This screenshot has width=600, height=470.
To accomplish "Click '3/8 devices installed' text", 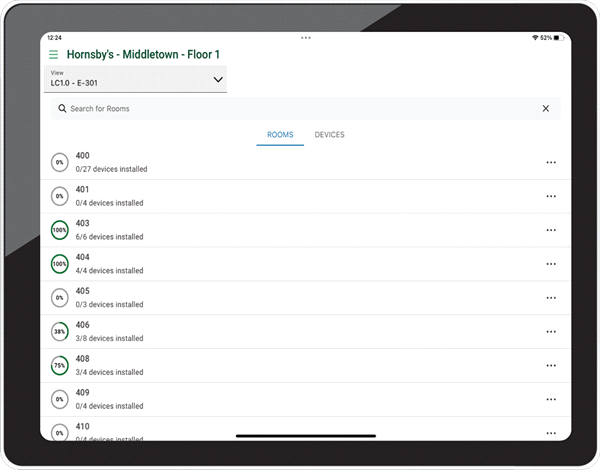I will tap(109, 338).
